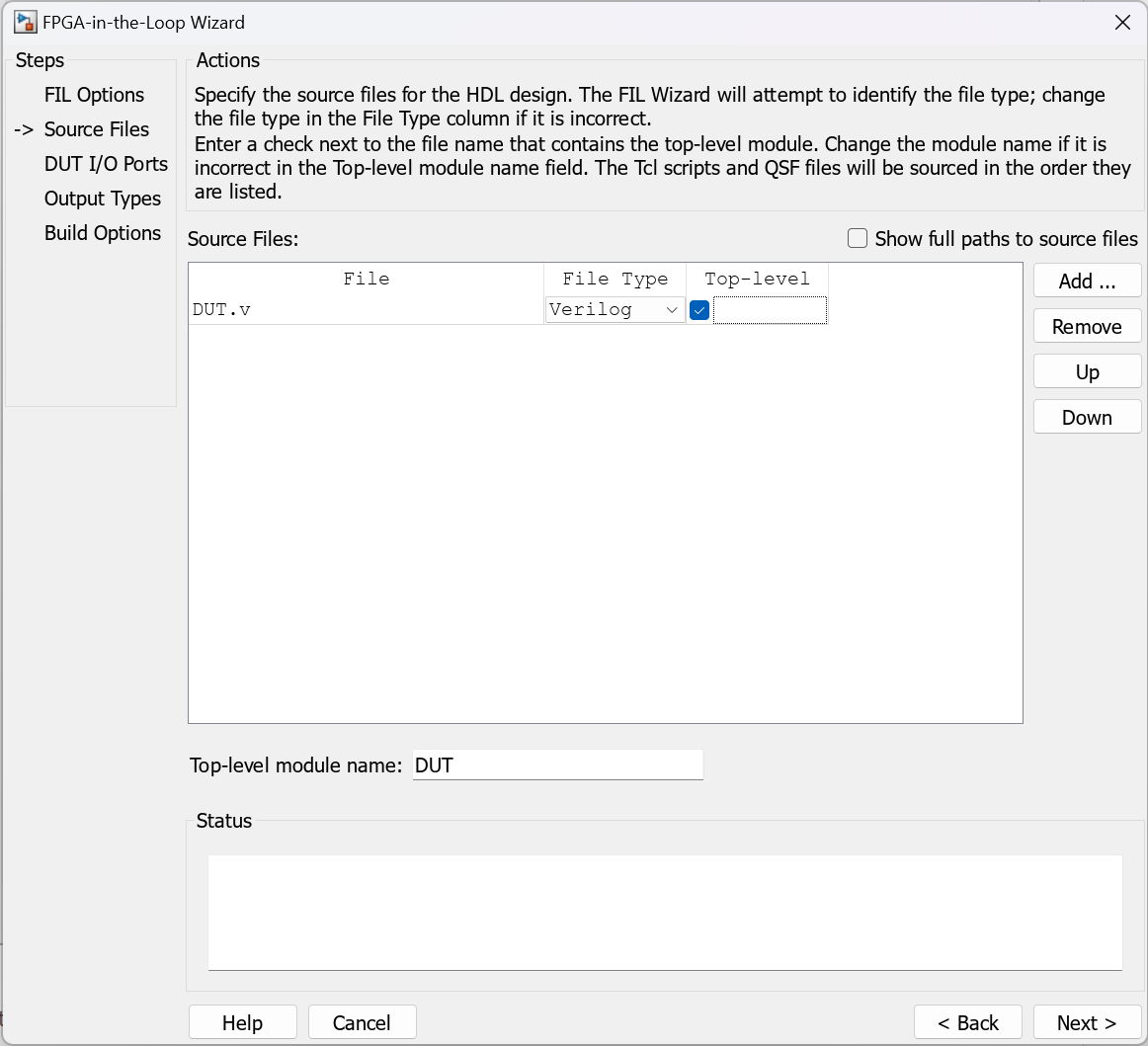
Task: Close the FPGA-in-the-Loop Wizard window
Action: click(1122, 22)
